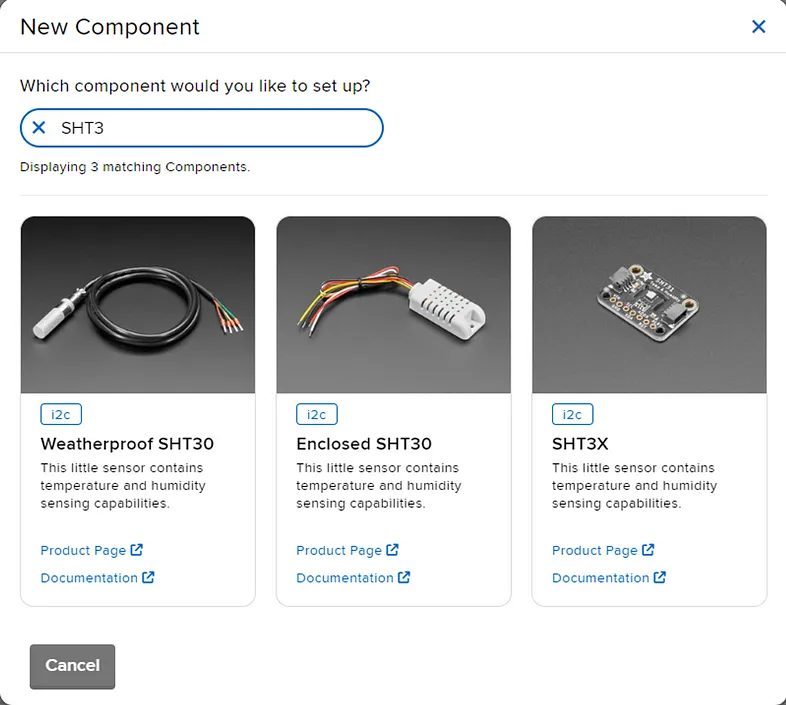The height and width of the screenshot is (705, 786).
Task: Click the component search input field
Action: tap(215, 128)
